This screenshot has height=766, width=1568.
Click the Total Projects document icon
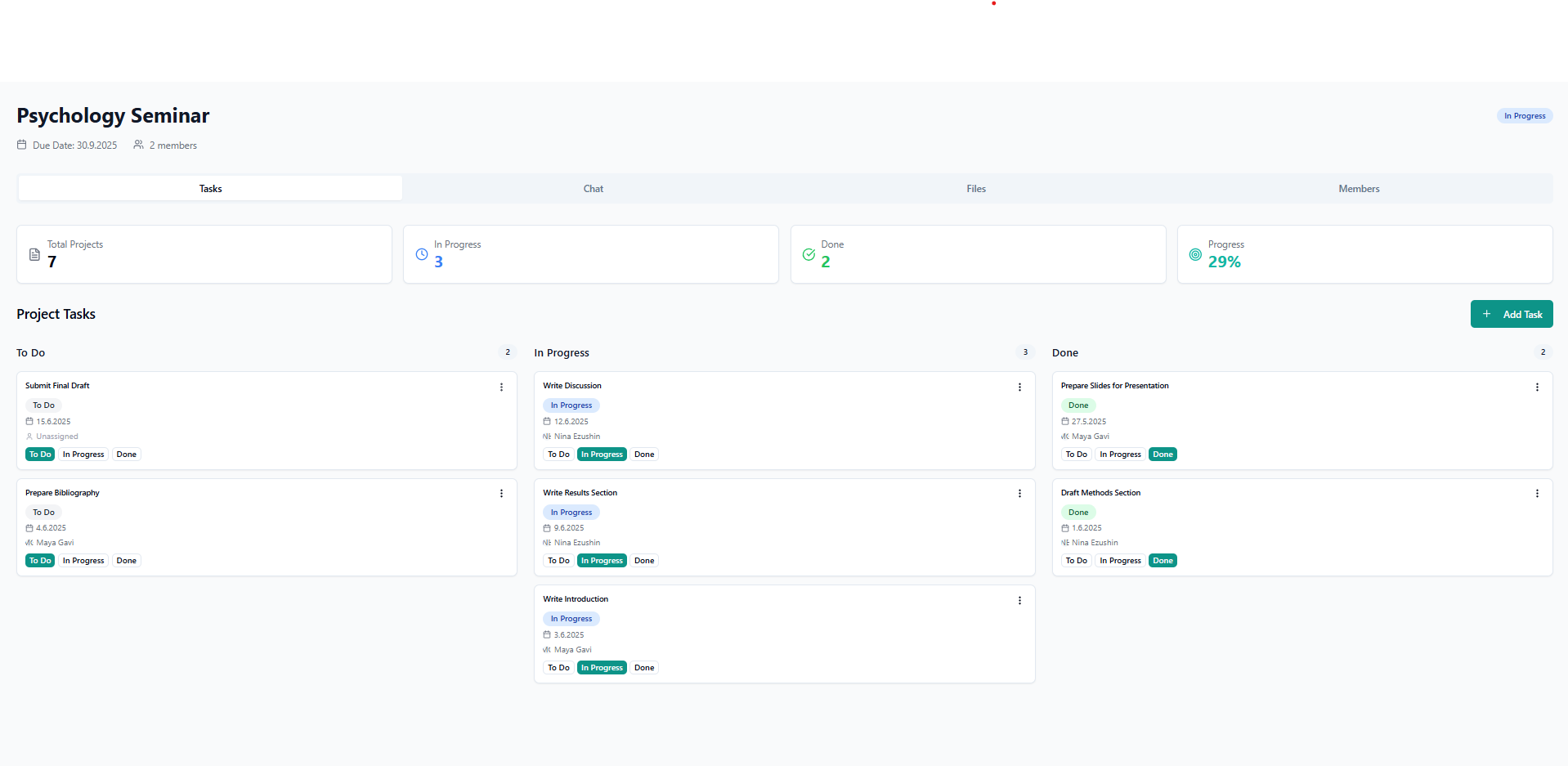click(x=34, y=254)
